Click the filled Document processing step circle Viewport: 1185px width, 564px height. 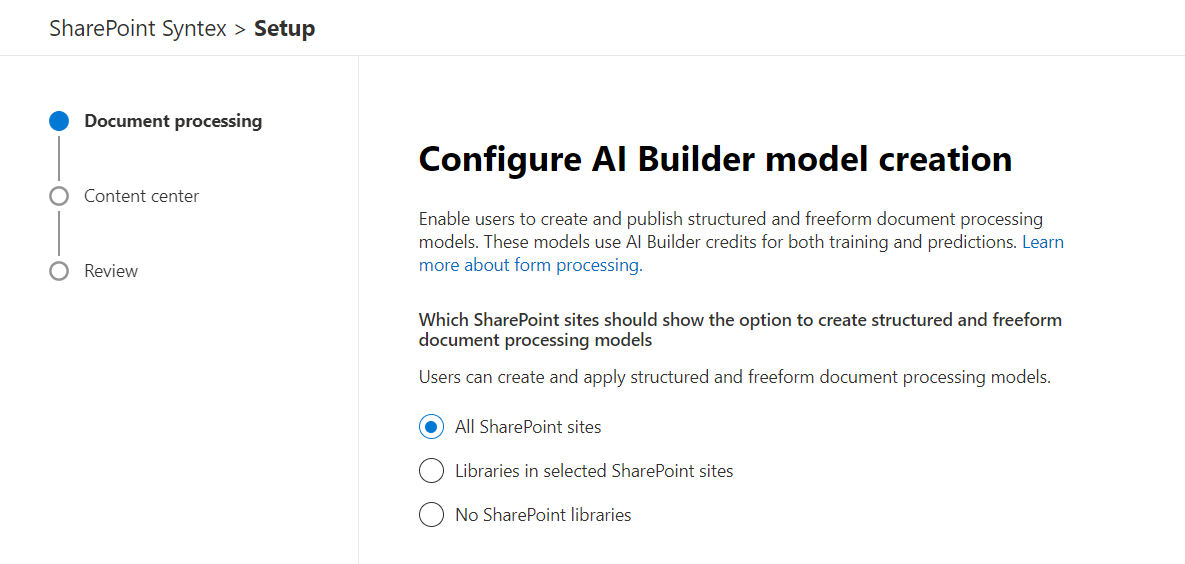click(x=59, y=121)
